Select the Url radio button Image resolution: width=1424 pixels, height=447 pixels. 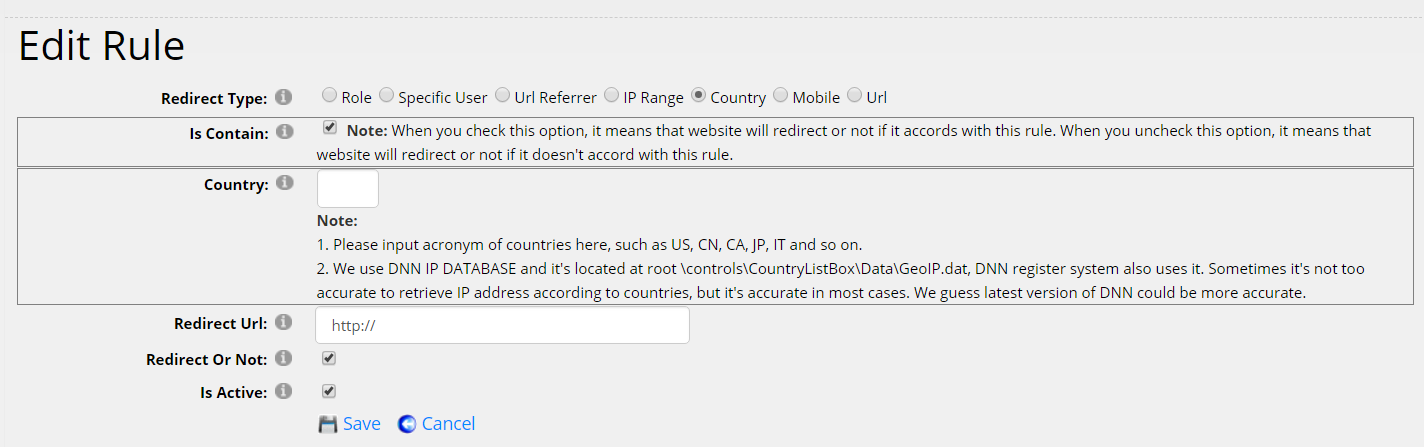tap(854, 96)
